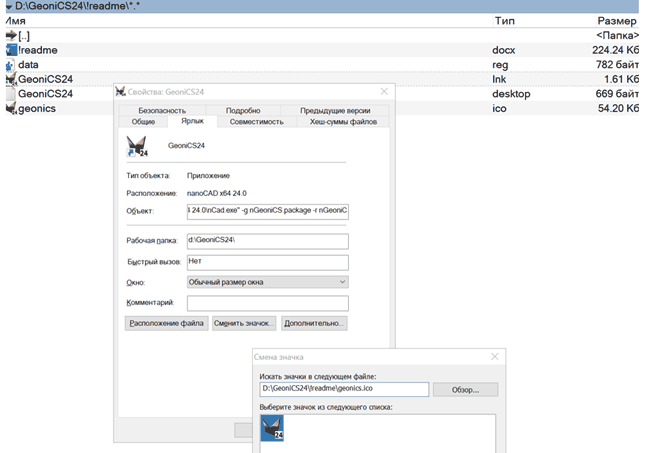Click the blank GeoniCS24 desktop file icon
The image size is (646, 453).
[x=11, y=94]
